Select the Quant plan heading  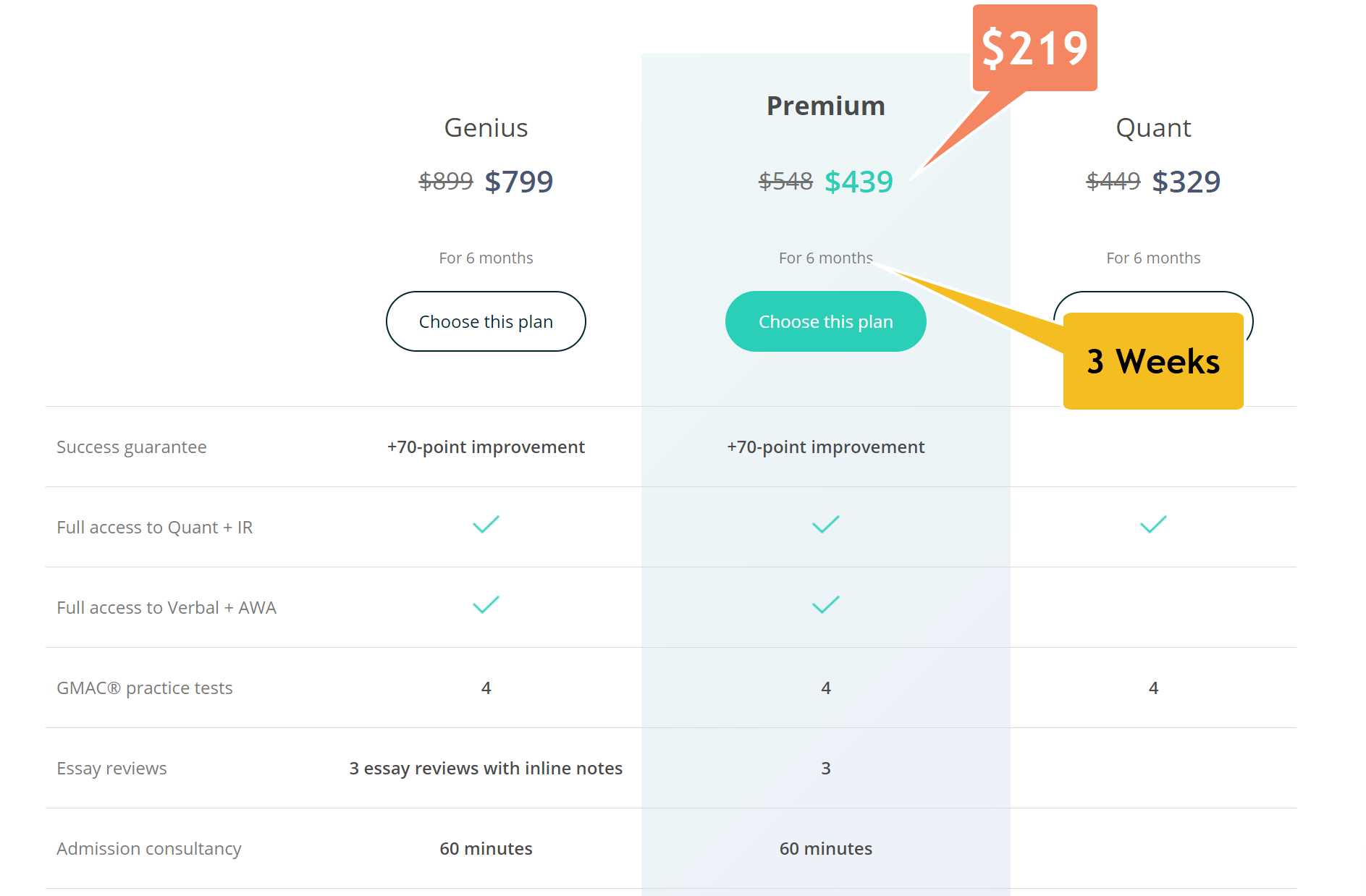coord(1153,128)
